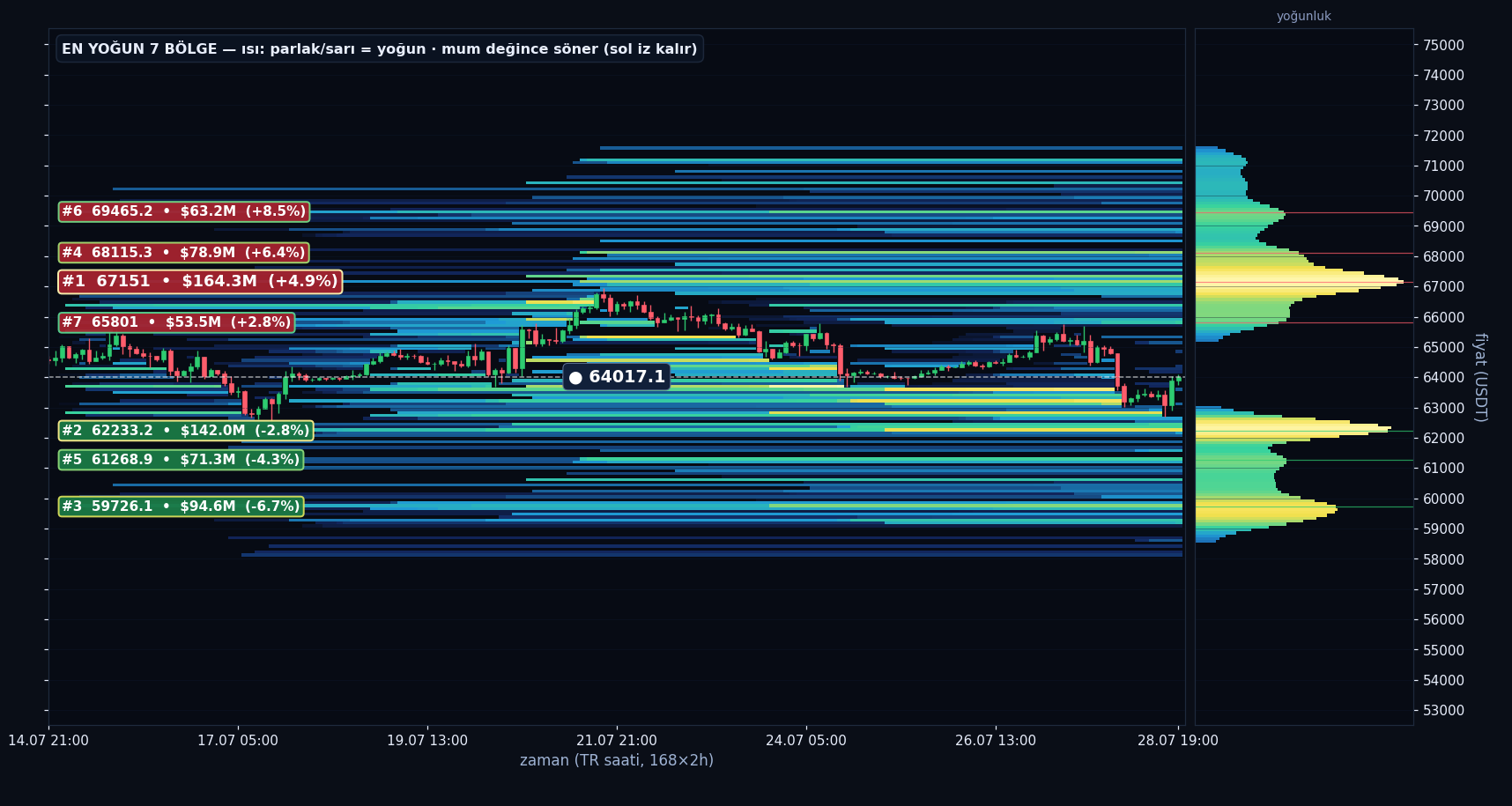Click the #3 59726.1 $94.6M zone label
Viewport: 1512px width, 806px height.
(181, 507)
